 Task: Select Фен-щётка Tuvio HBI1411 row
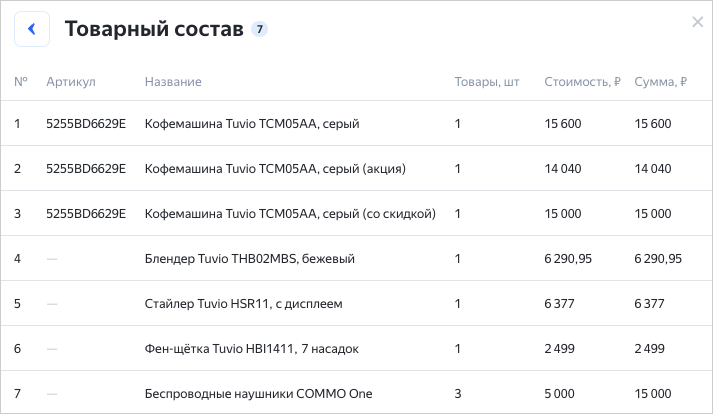click(251, 349)
